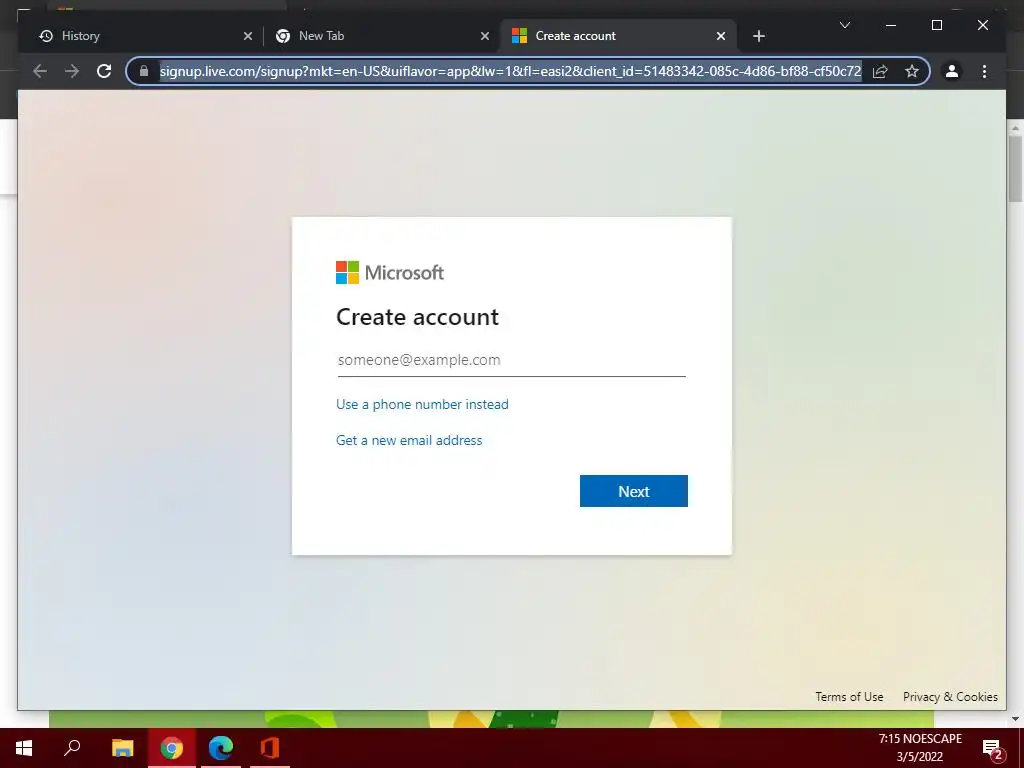Open the Office app from the taskbar
The width and height of the screenshot is (1024, 768).
[x=270, y=748]
